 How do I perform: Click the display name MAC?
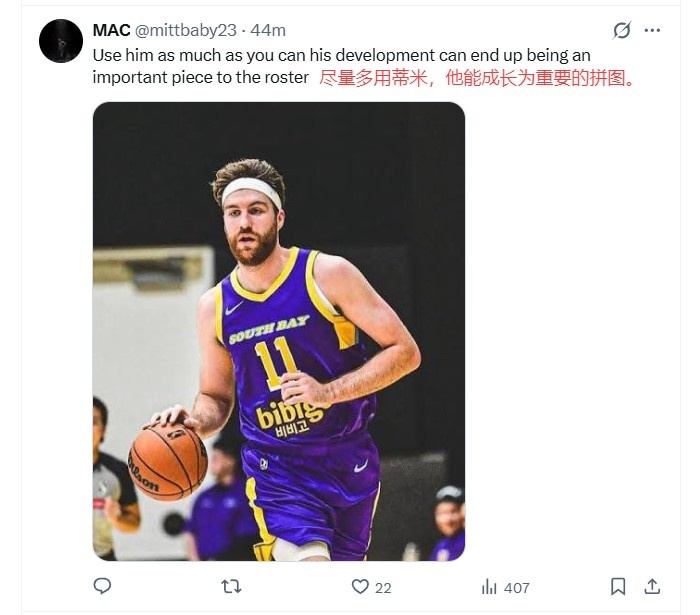click(111, 30)
